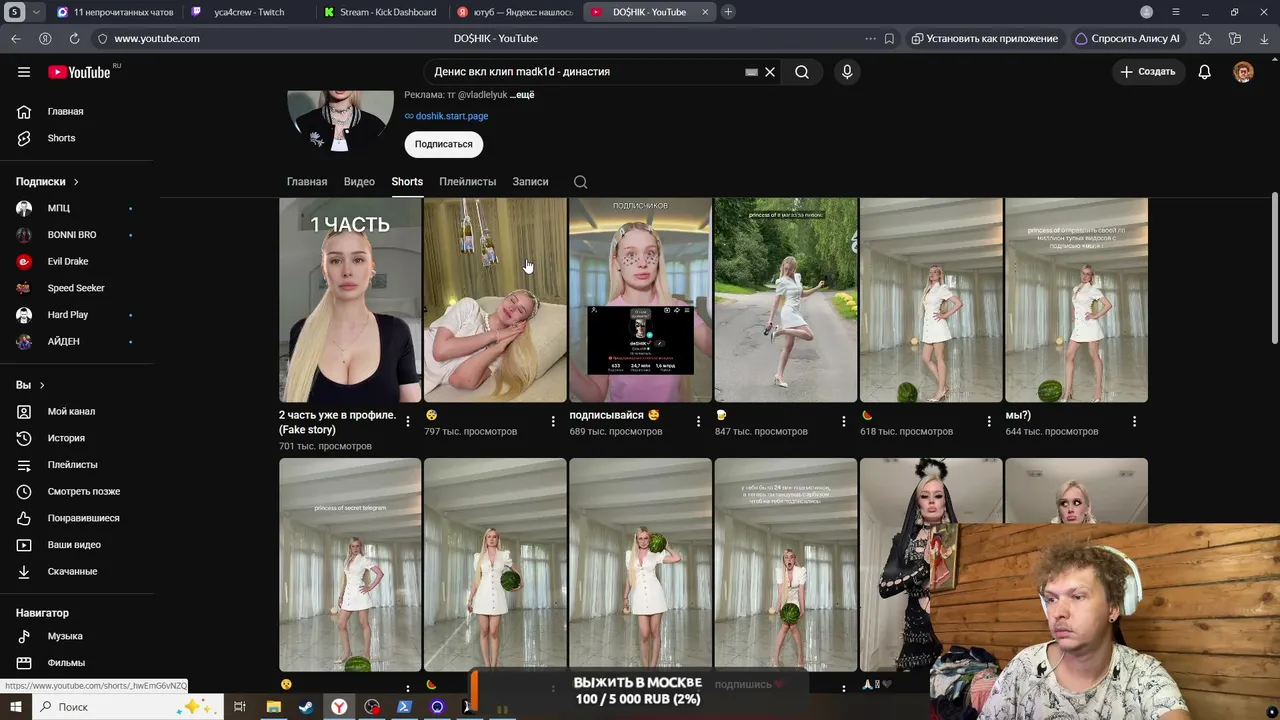
Task: Switch to the channel Главная tab
Action: [x=307, y=182]
